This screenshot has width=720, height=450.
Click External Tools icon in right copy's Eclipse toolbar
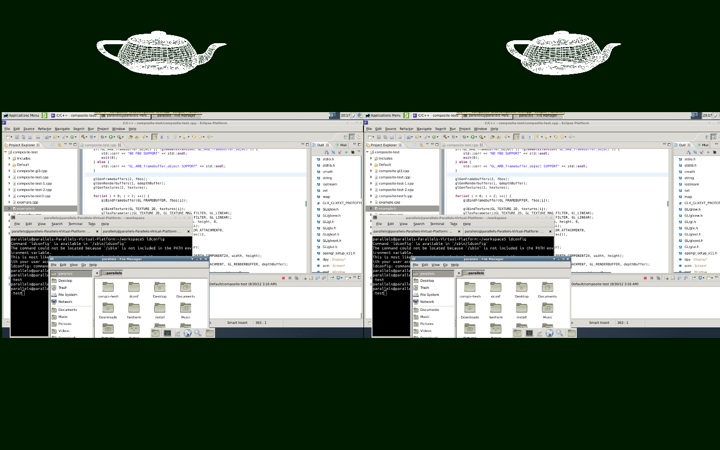pyautogui.click(x=481, y=137)
